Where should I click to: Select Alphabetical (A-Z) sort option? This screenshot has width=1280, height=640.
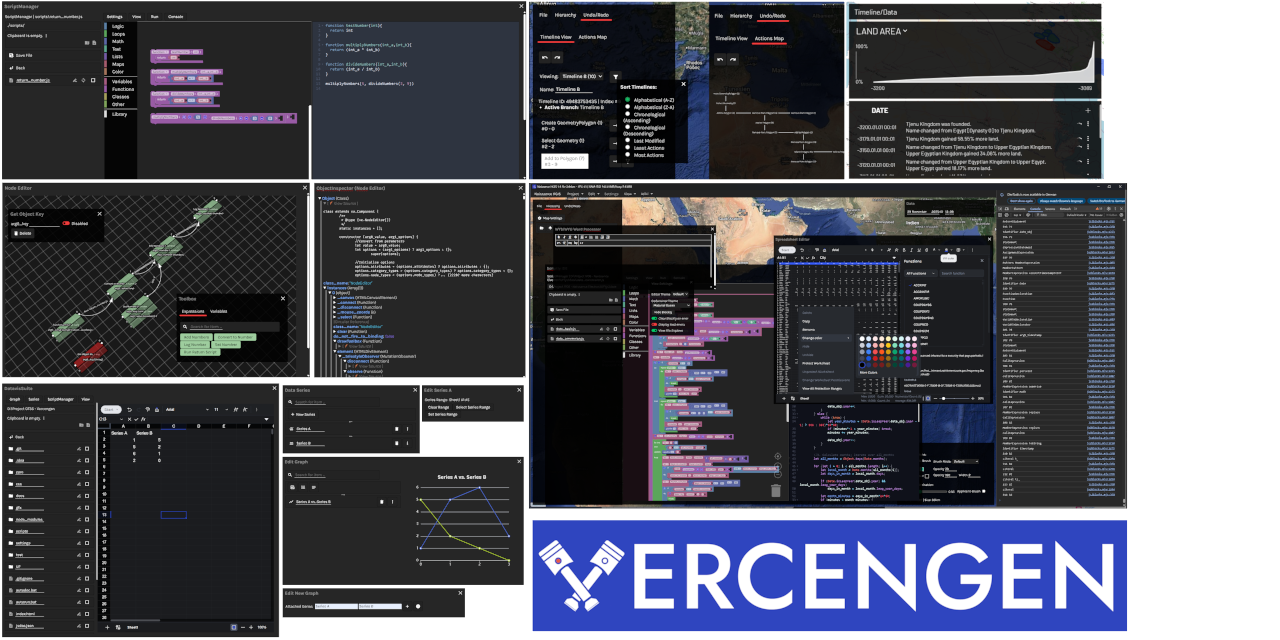[x=627, y=99]
